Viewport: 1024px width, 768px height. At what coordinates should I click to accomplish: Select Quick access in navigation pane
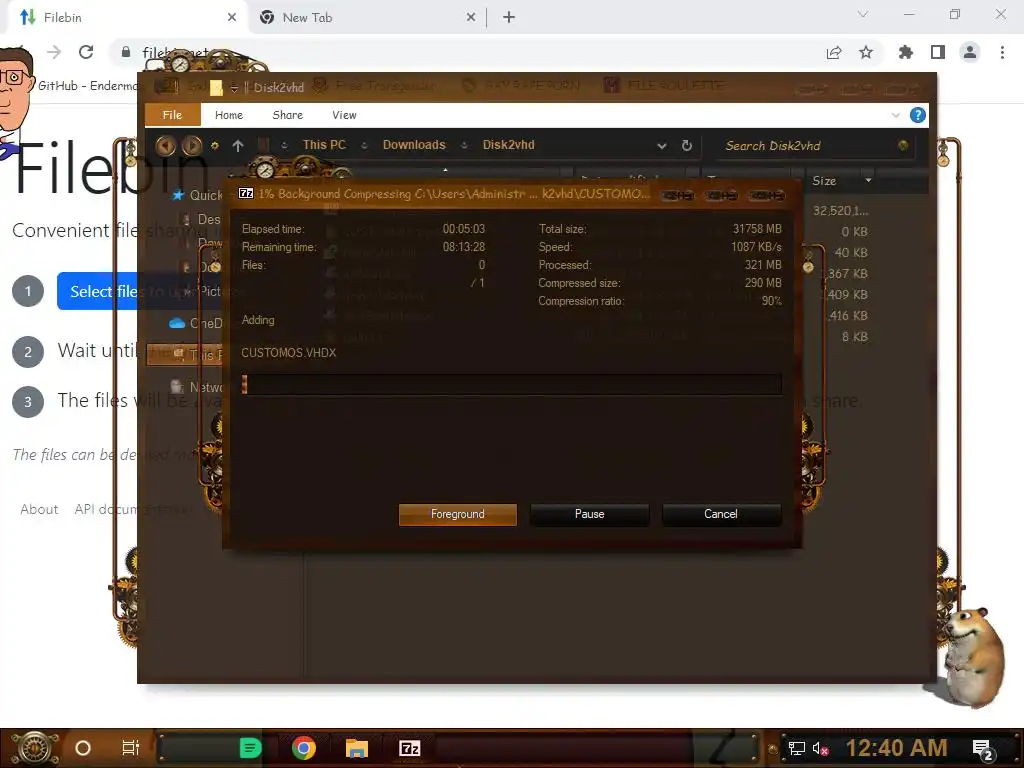tap(199, 195)
